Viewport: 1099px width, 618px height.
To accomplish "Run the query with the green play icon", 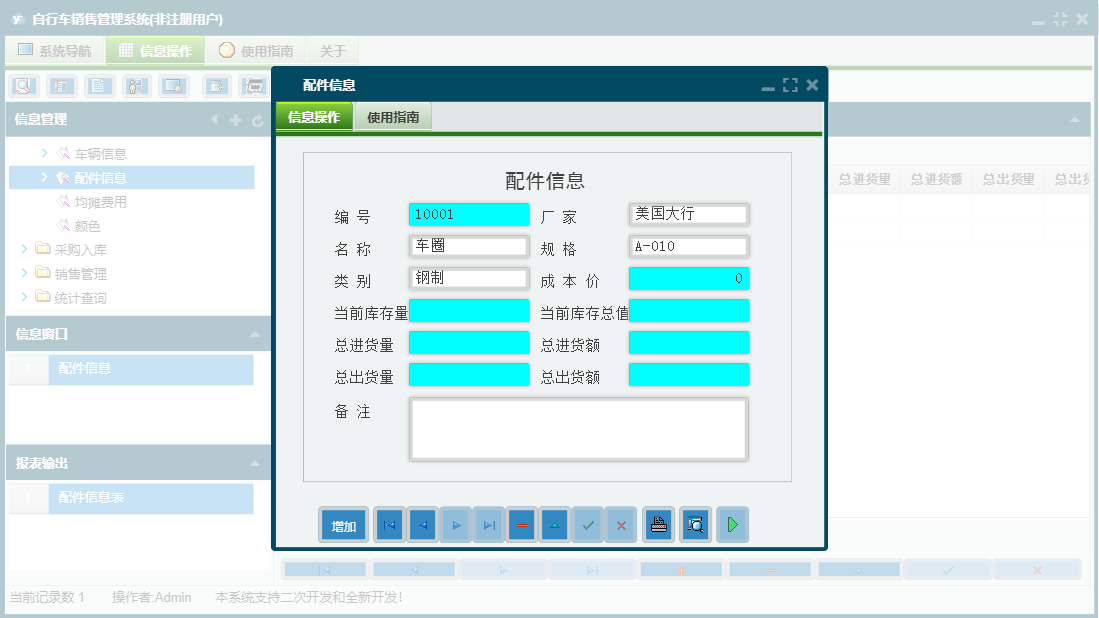I will point(732,524).
